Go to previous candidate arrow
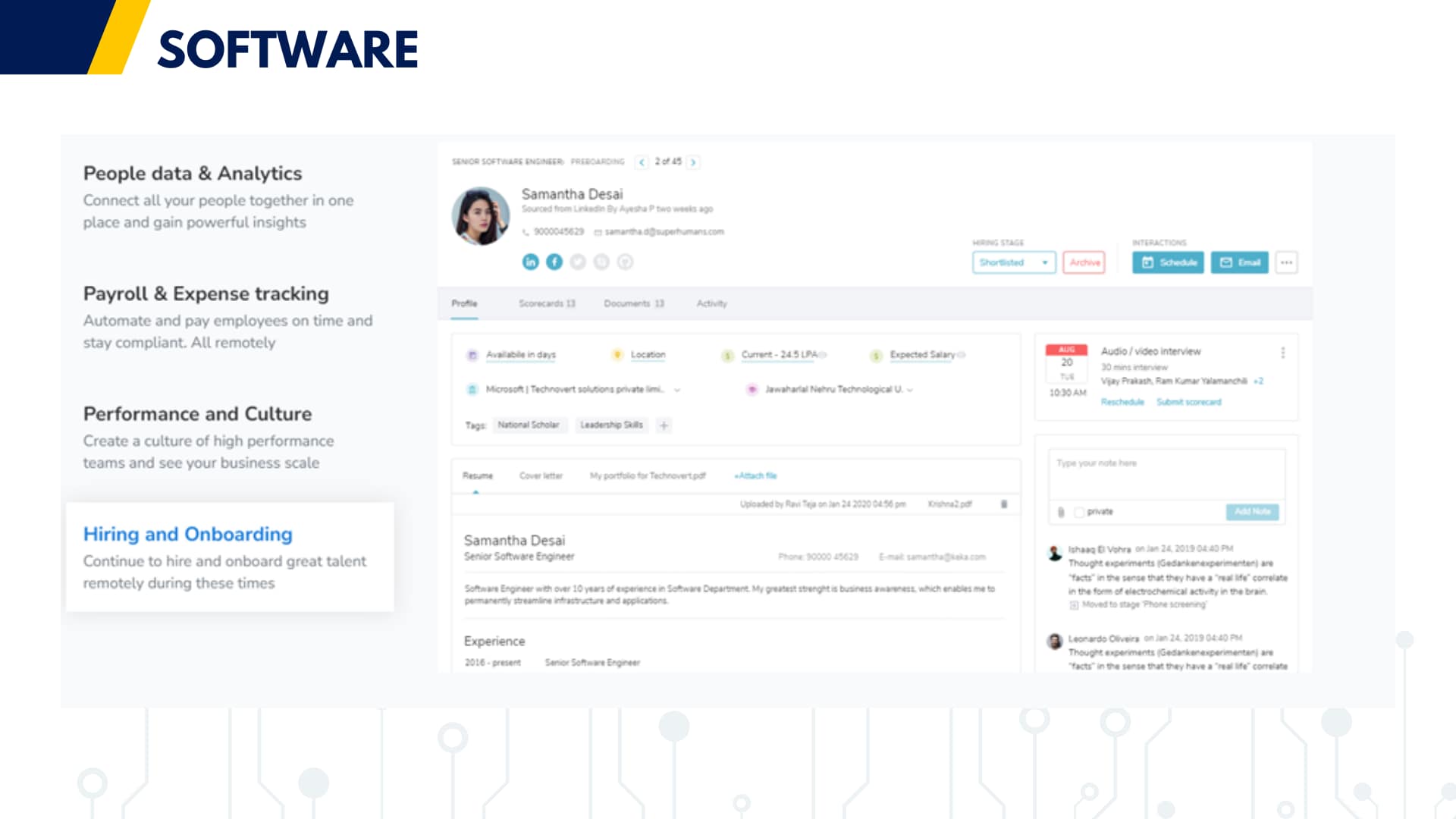 [642, 162]
